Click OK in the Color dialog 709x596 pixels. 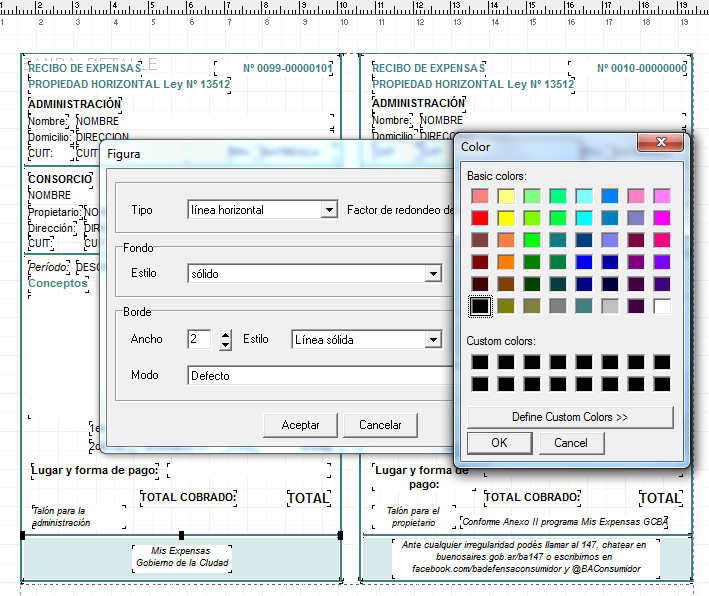coord(499,442)
